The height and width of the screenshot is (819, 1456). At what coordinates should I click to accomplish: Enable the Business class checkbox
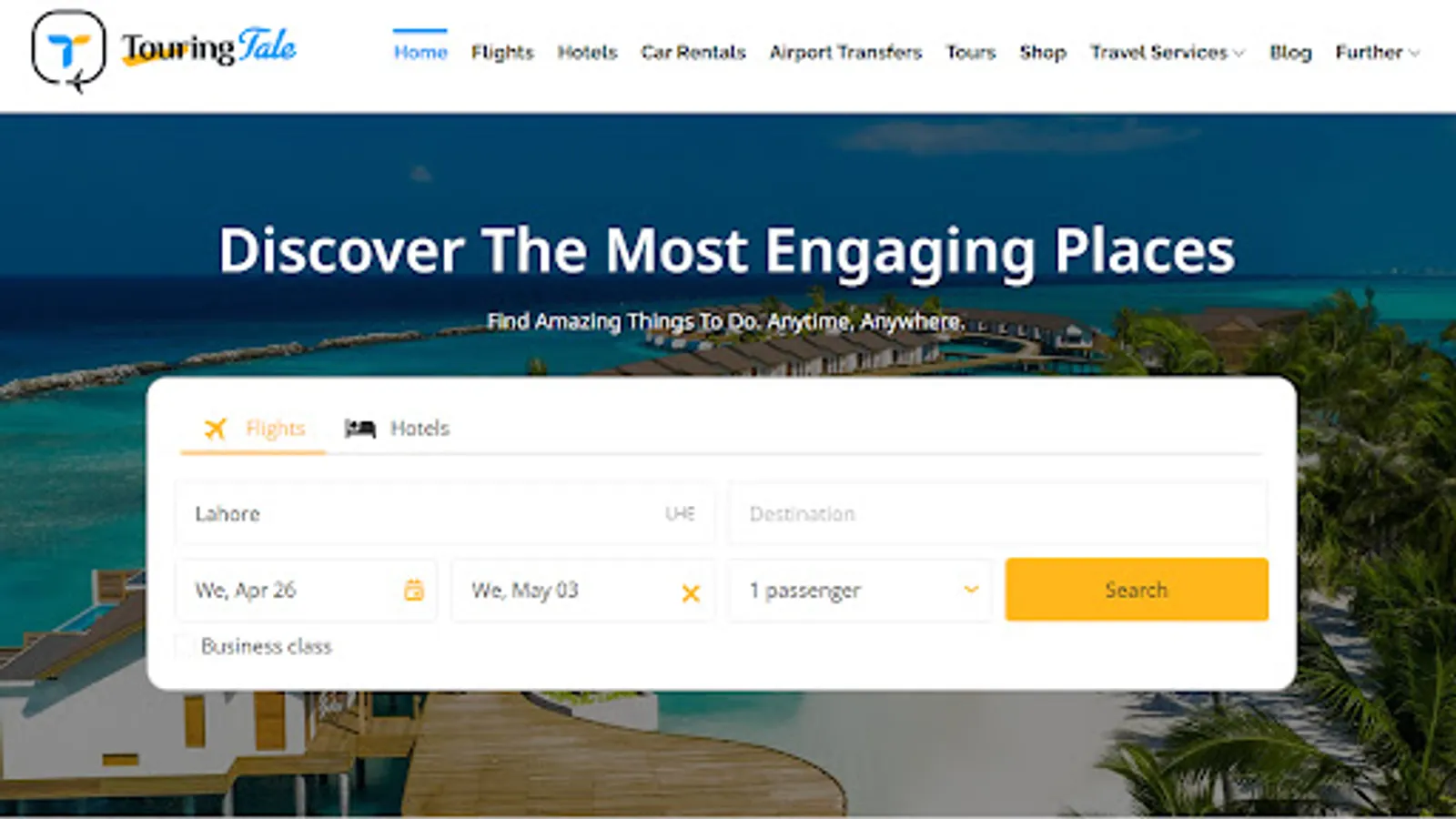(185, 646)
